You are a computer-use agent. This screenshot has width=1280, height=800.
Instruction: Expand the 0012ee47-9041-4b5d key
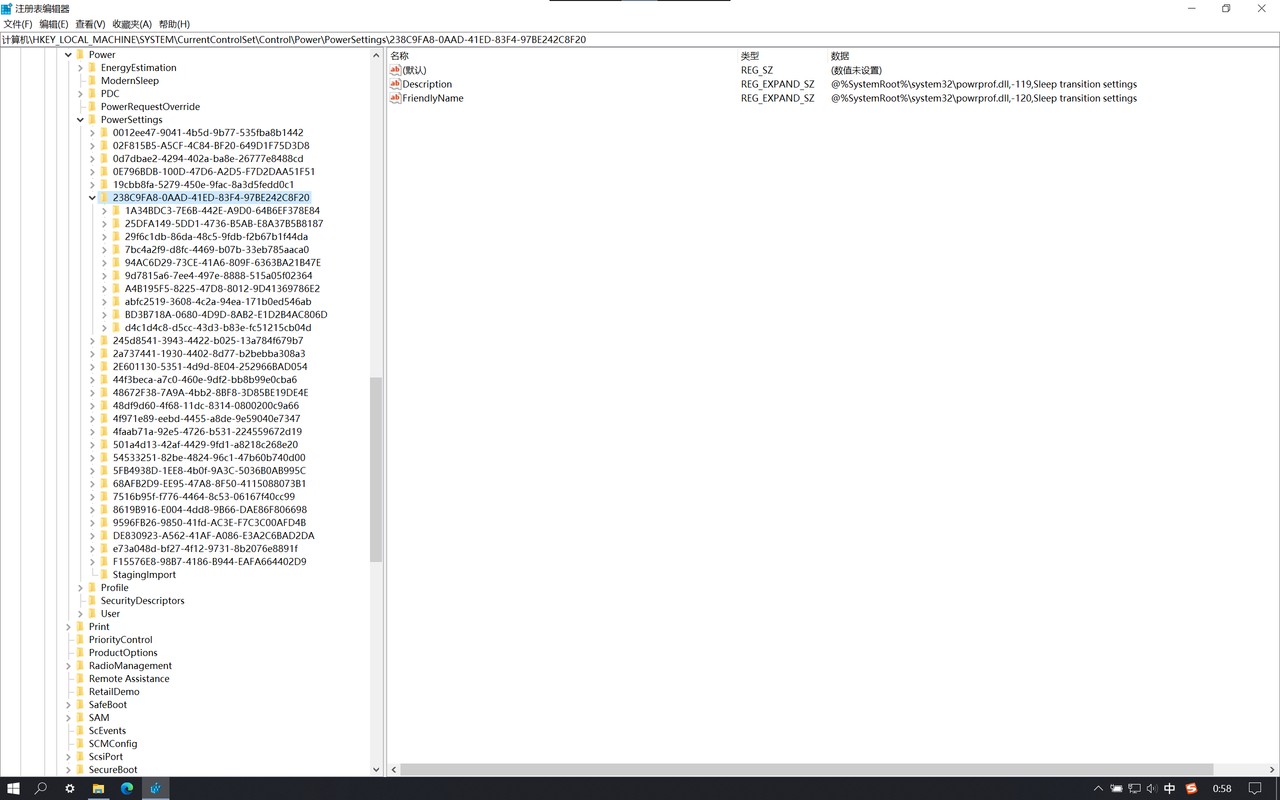point(92,133)
